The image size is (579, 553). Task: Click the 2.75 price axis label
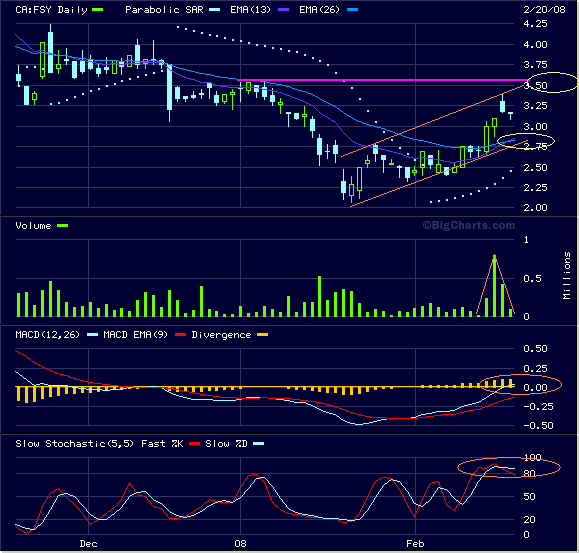(x=535, y=147)
